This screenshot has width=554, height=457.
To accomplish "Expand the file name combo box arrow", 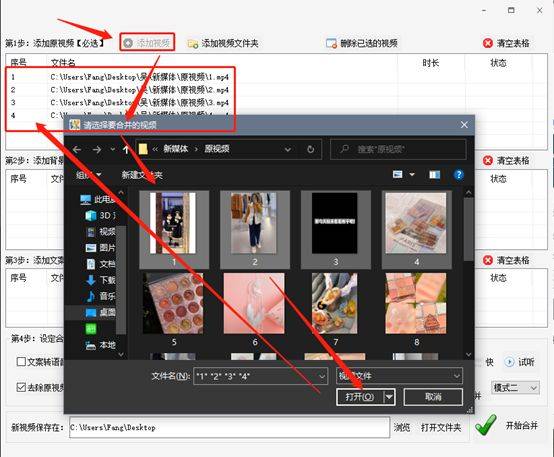I will (322, 376).
